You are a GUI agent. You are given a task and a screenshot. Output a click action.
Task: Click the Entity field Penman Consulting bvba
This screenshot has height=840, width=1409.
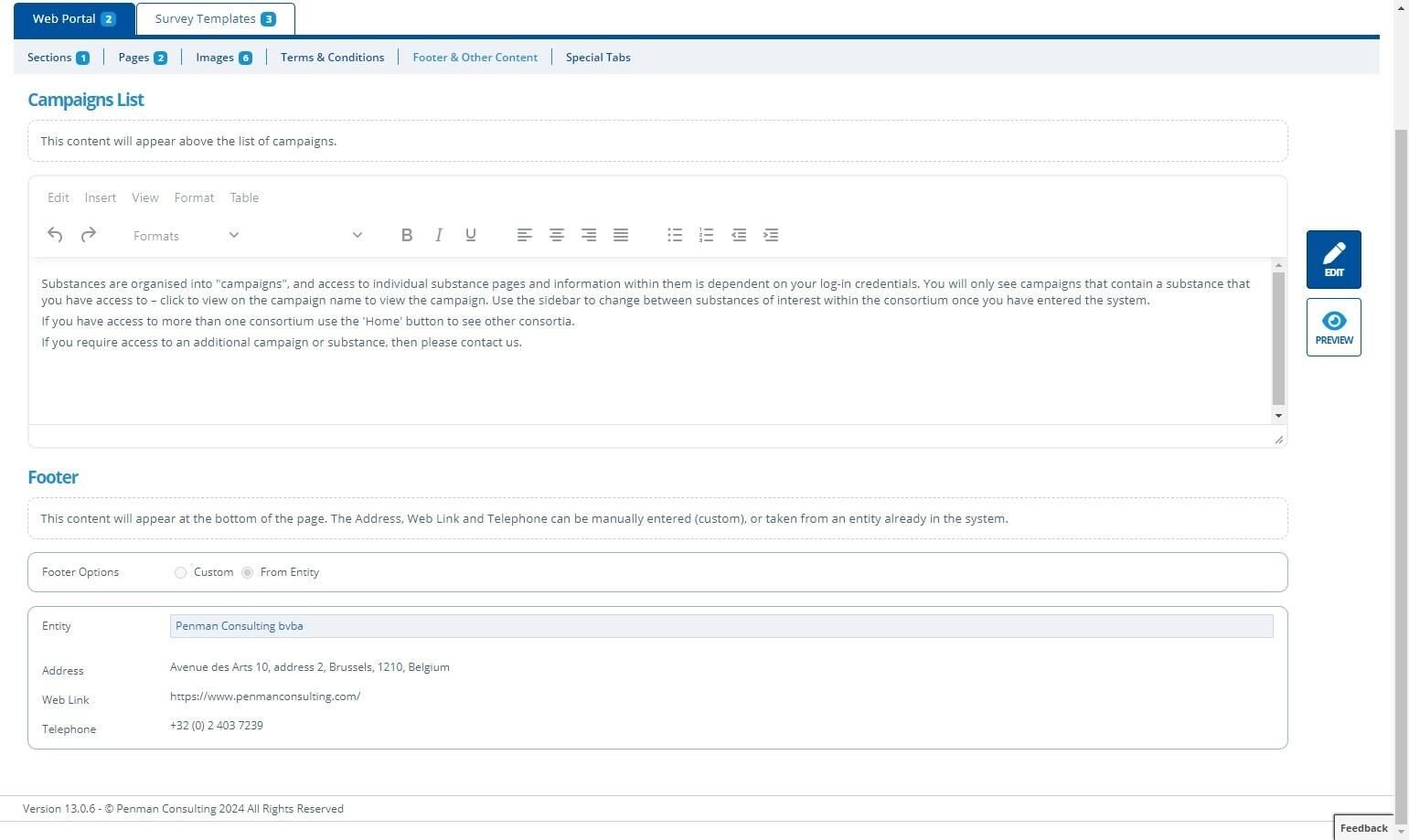(x=721, y=626)
